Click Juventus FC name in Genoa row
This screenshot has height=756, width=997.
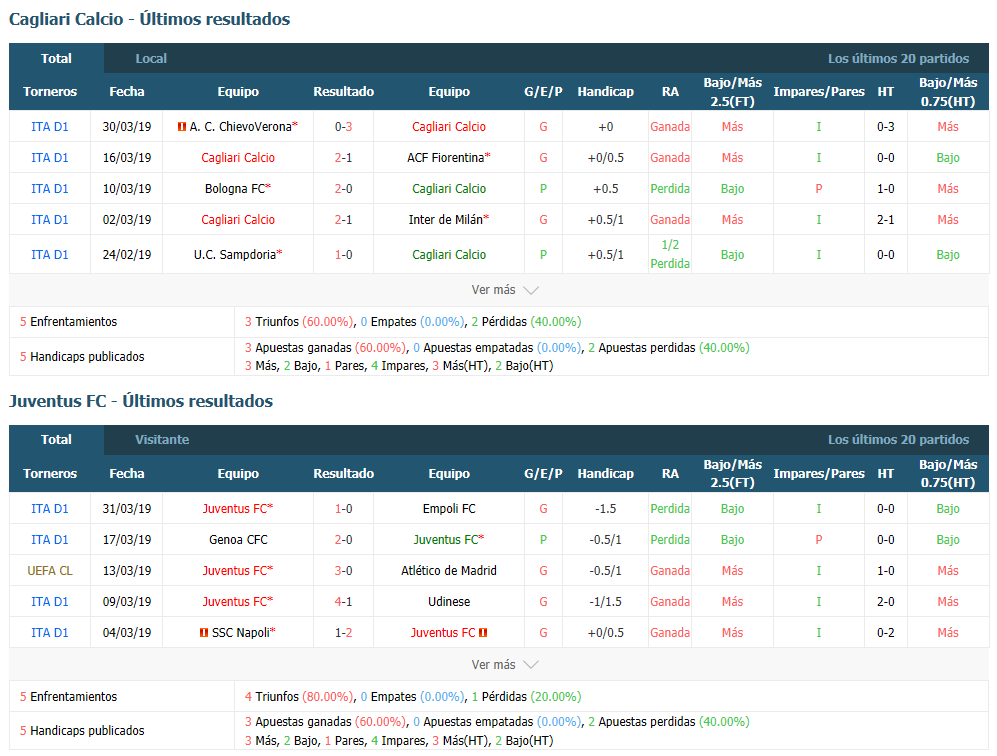446,540
